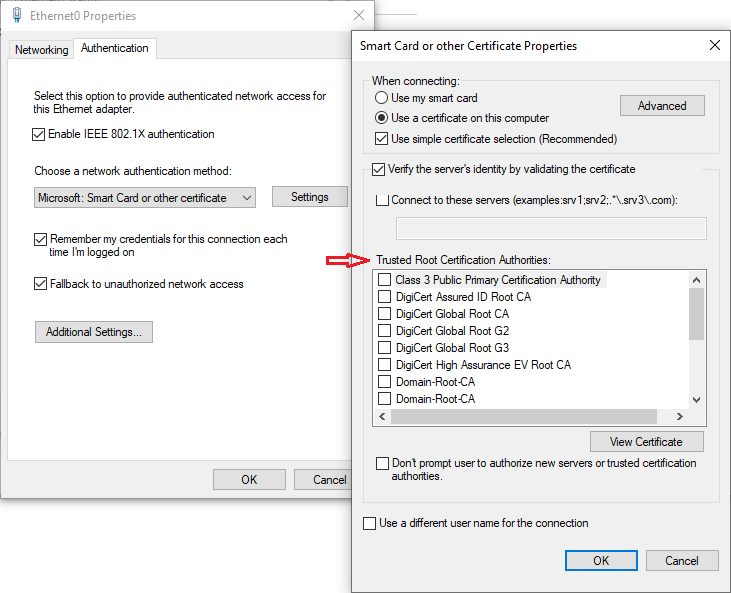Select the Use my smart card option
731x593 pixels.
point(381,98)
